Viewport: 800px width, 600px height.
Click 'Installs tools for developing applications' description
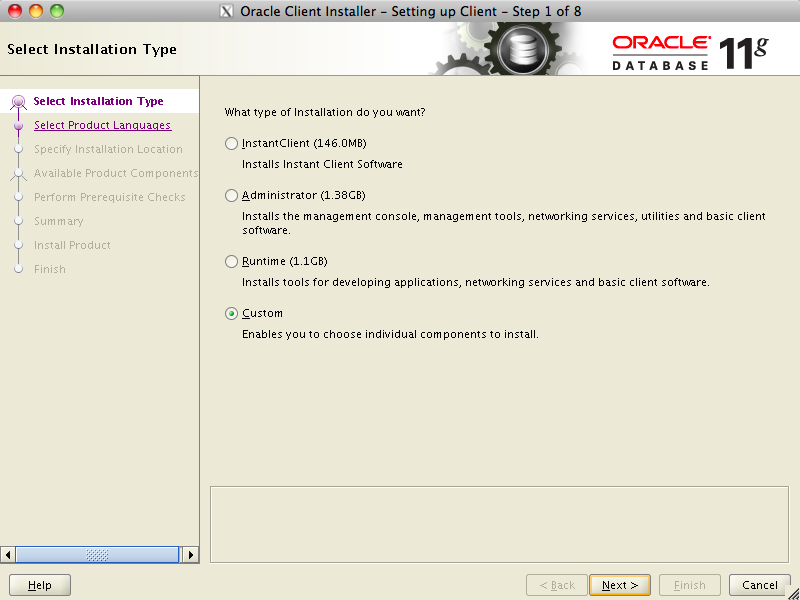(x=476, y=282)
